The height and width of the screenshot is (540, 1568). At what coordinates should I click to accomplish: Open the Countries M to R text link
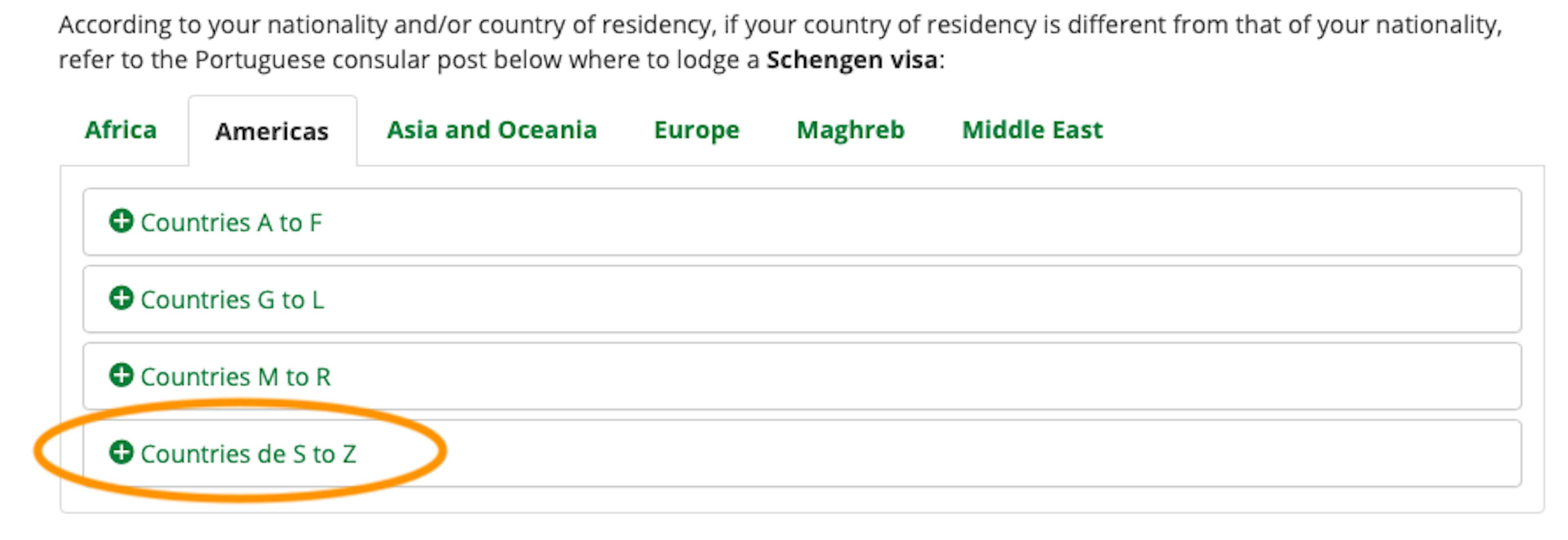tap(236, 377)
